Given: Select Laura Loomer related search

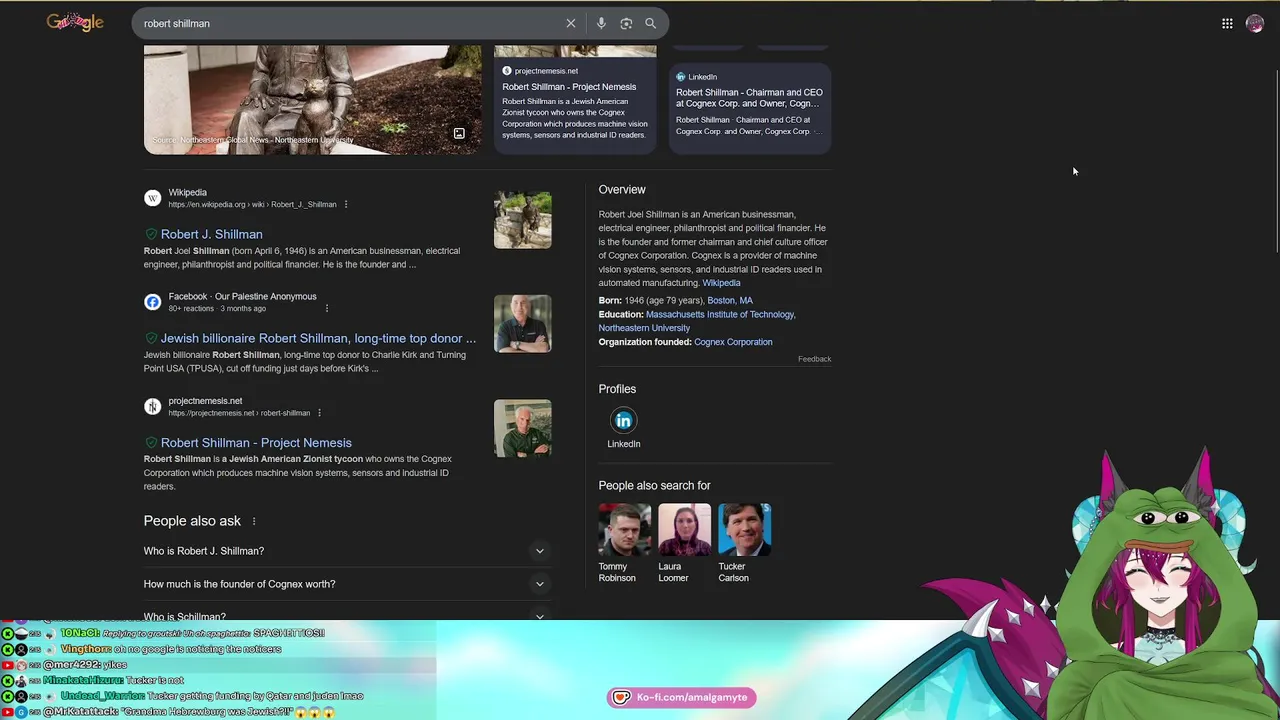Looking at the screenshot, I should [684, 543].
